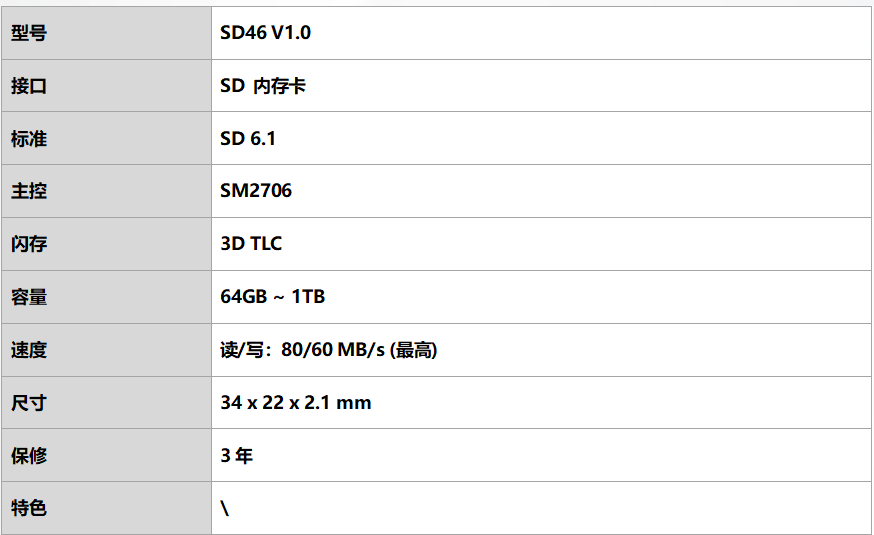Click the 保修 label cell
The height and width of the screenshot is (535, 874).
pyautogui.click(x=106, y=455)
